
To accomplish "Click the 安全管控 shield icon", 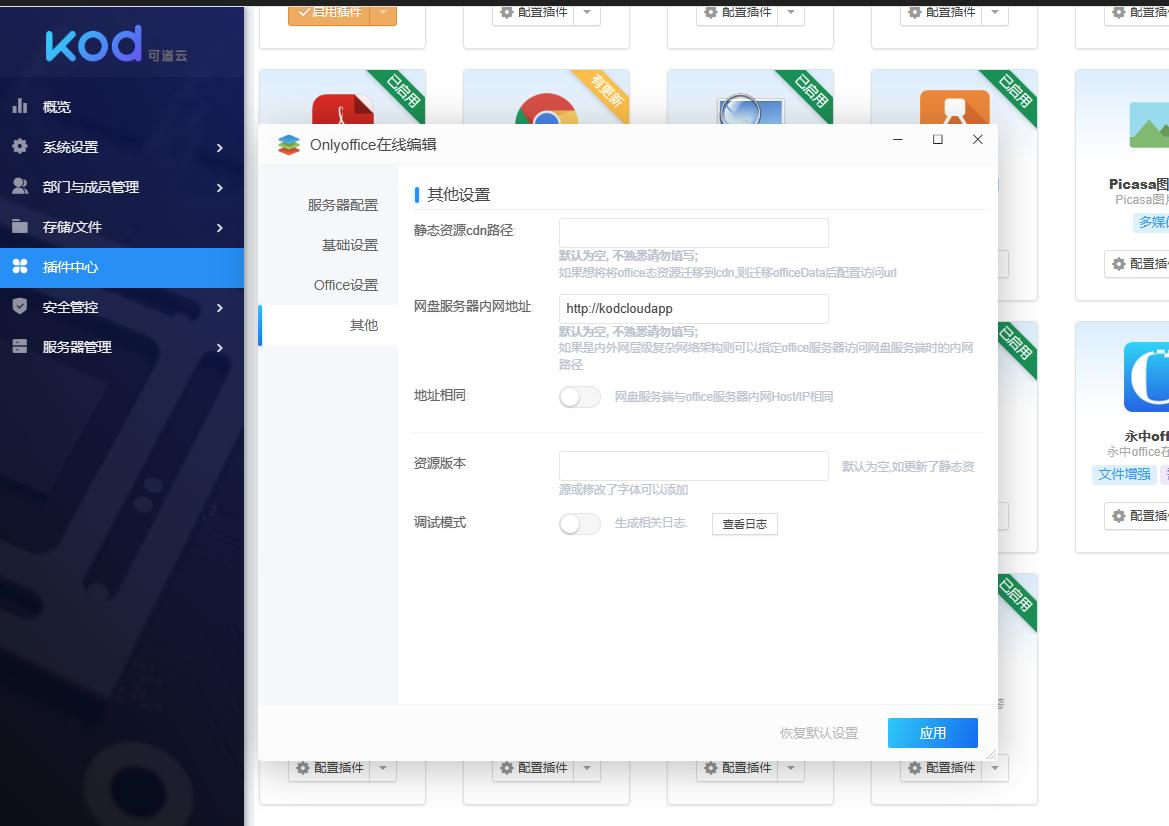I will coord(20,306).
